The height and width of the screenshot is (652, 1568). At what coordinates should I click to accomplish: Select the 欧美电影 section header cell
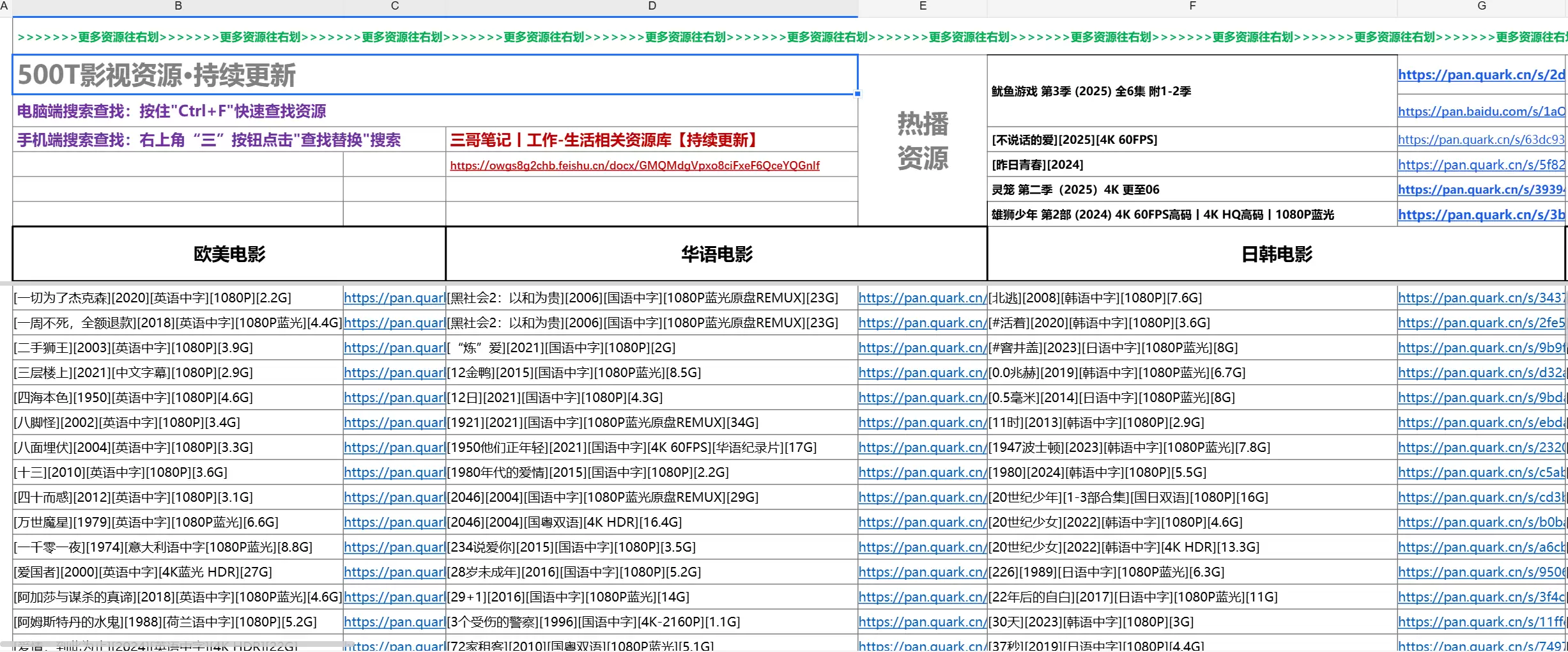pyautogui.click(x=228, y=254)
